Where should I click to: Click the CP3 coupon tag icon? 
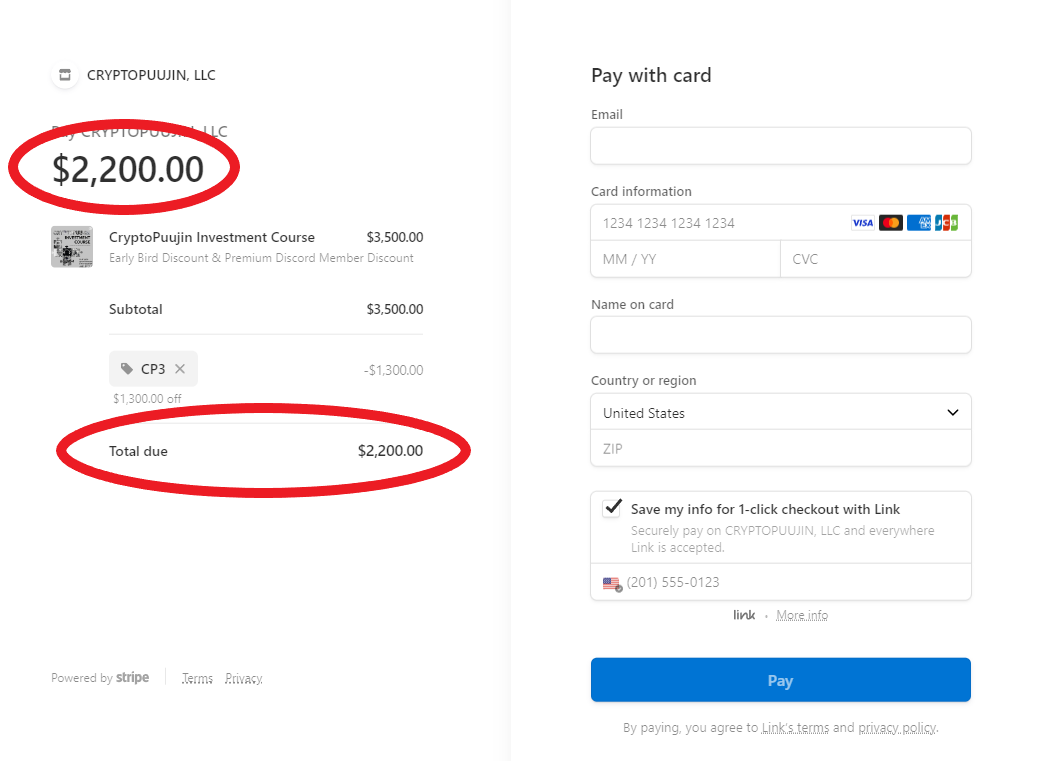(x=127, y=369)
